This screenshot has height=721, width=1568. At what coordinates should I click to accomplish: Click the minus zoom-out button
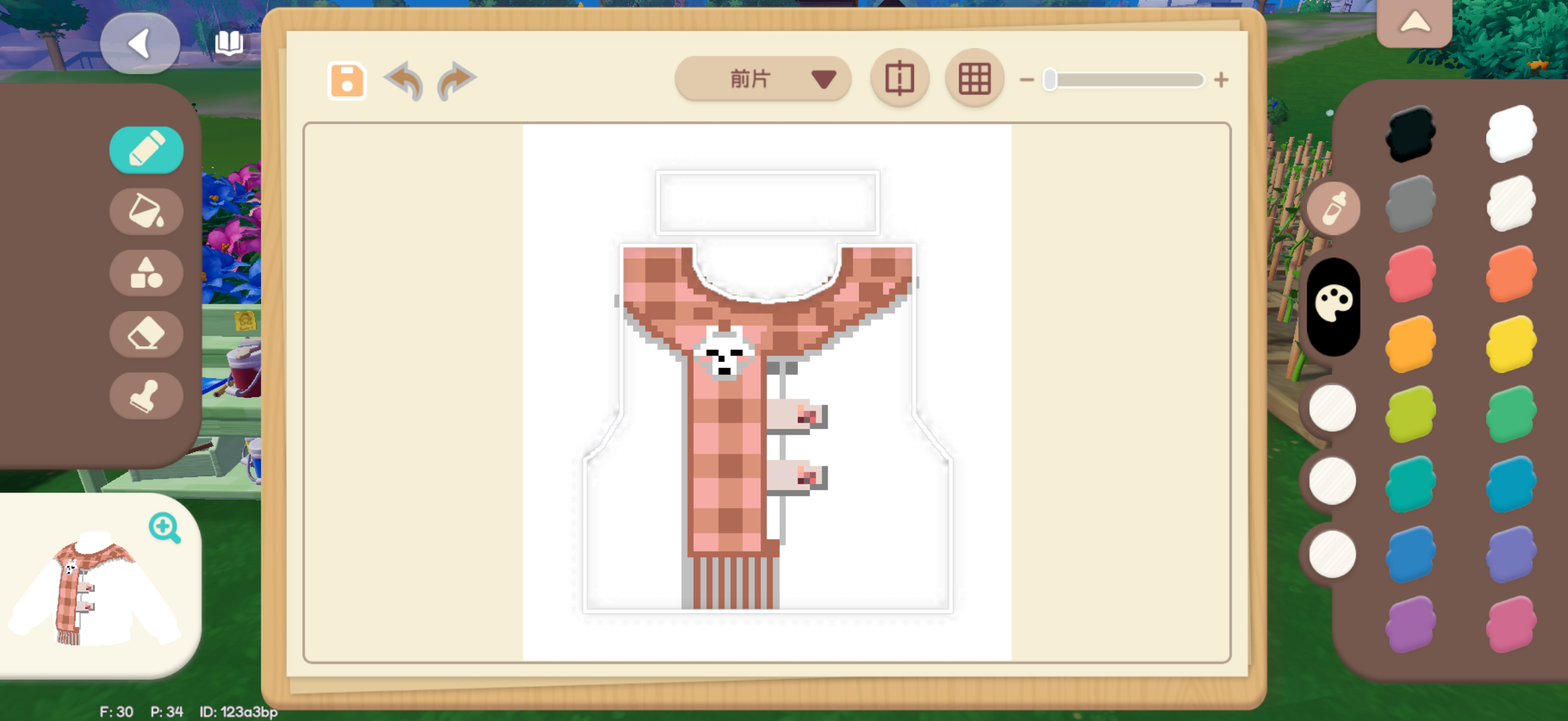(1026, 80)
